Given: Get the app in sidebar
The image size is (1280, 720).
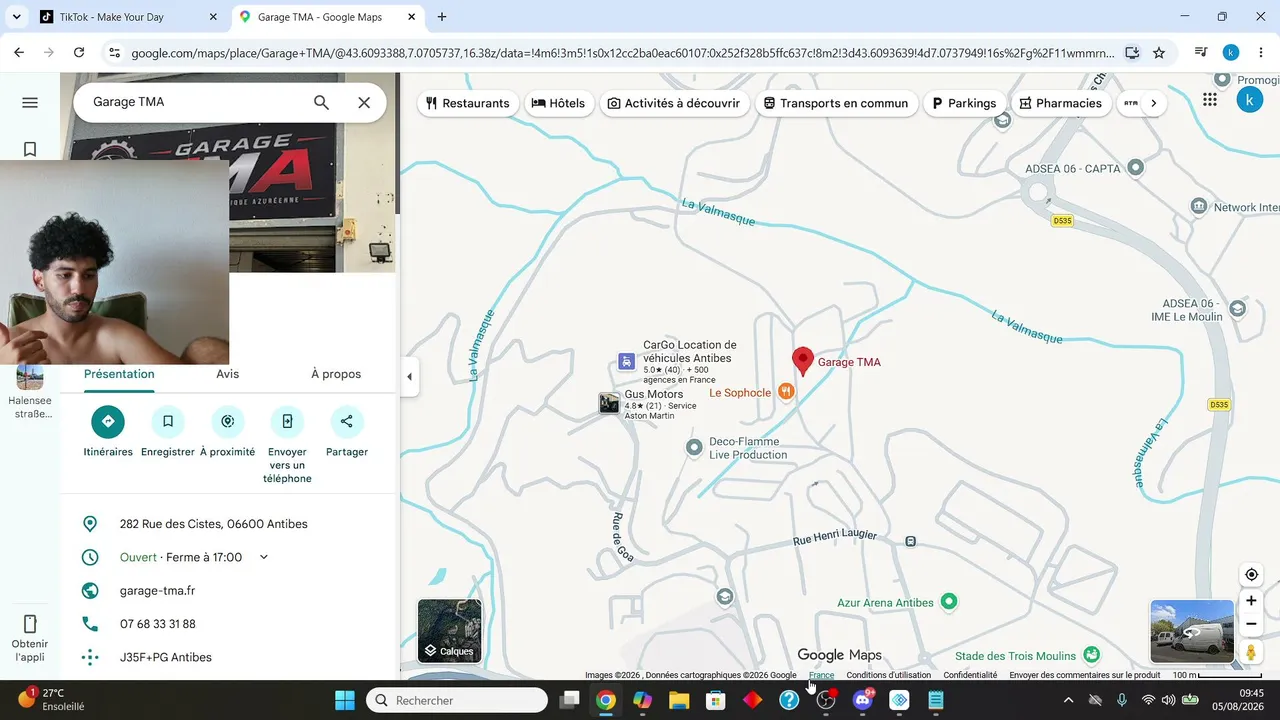Looking at the screenshot, I should [x=30, y=637].
